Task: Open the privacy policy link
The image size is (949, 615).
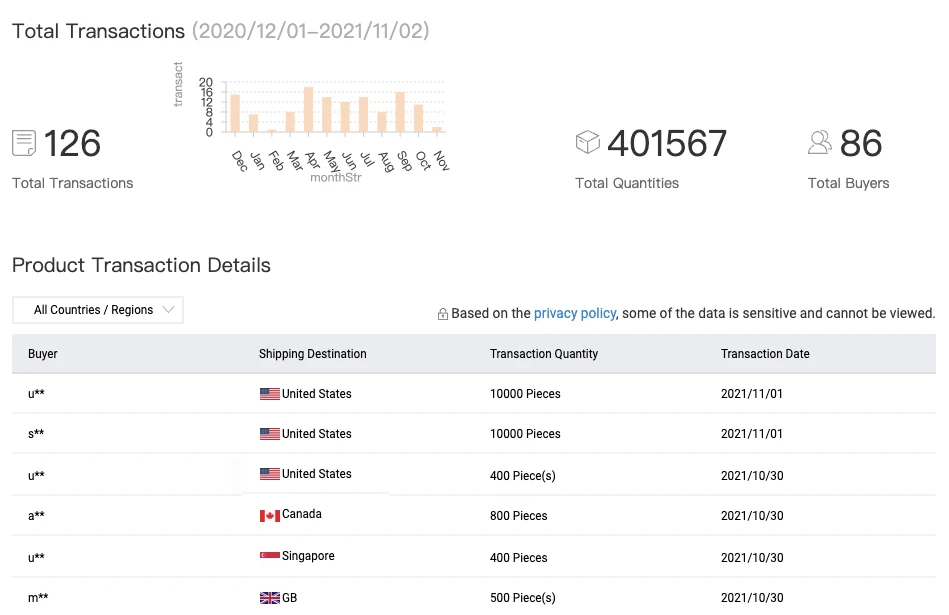Action: 575,313
